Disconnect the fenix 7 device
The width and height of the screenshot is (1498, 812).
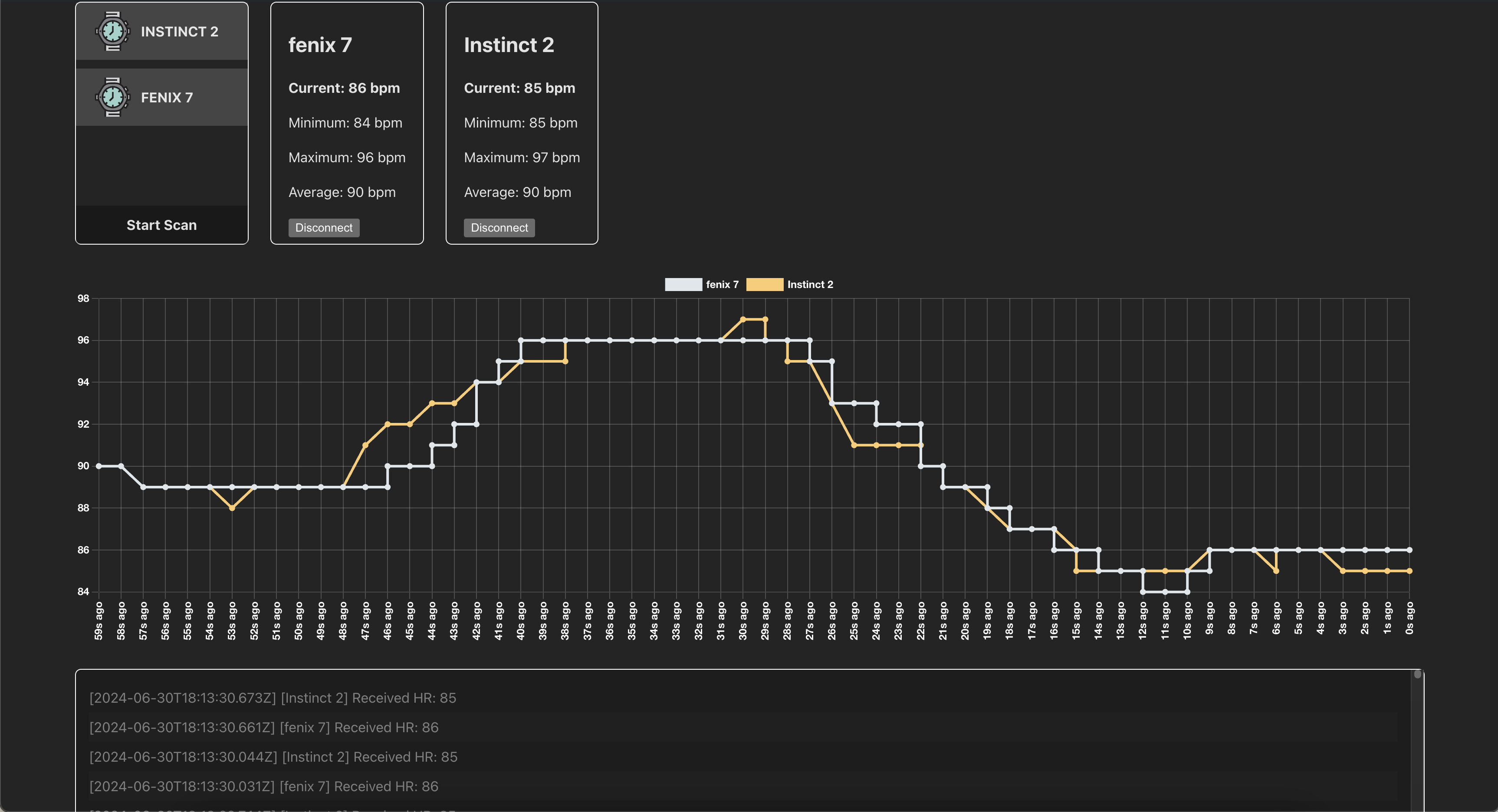(323, 227)
